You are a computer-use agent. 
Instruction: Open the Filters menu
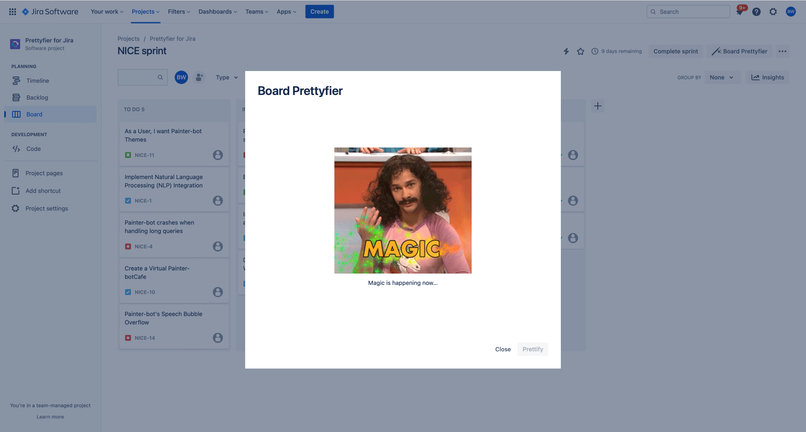[x=179, y=11]
